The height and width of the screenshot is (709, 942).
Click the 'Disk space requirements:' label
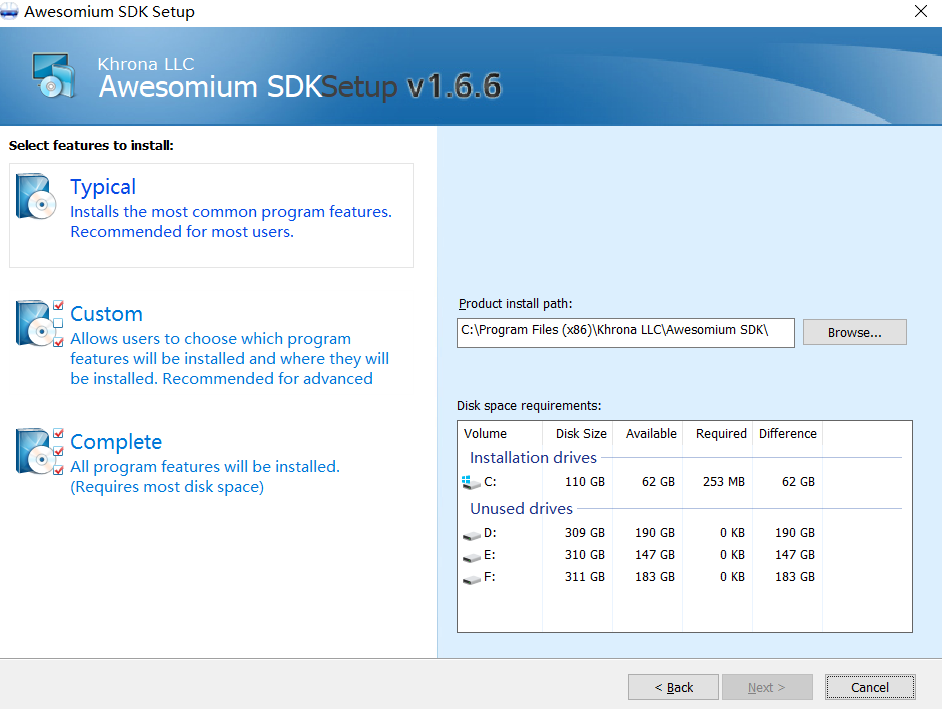tap(529, 406)
